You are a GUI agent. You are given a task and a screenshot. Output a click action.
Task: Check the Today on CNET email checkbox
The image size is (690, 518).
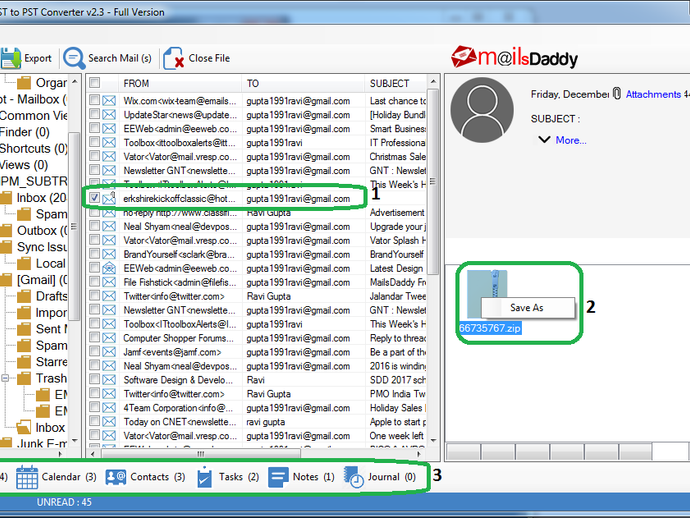pyautogui.click(x=94, y=421)
